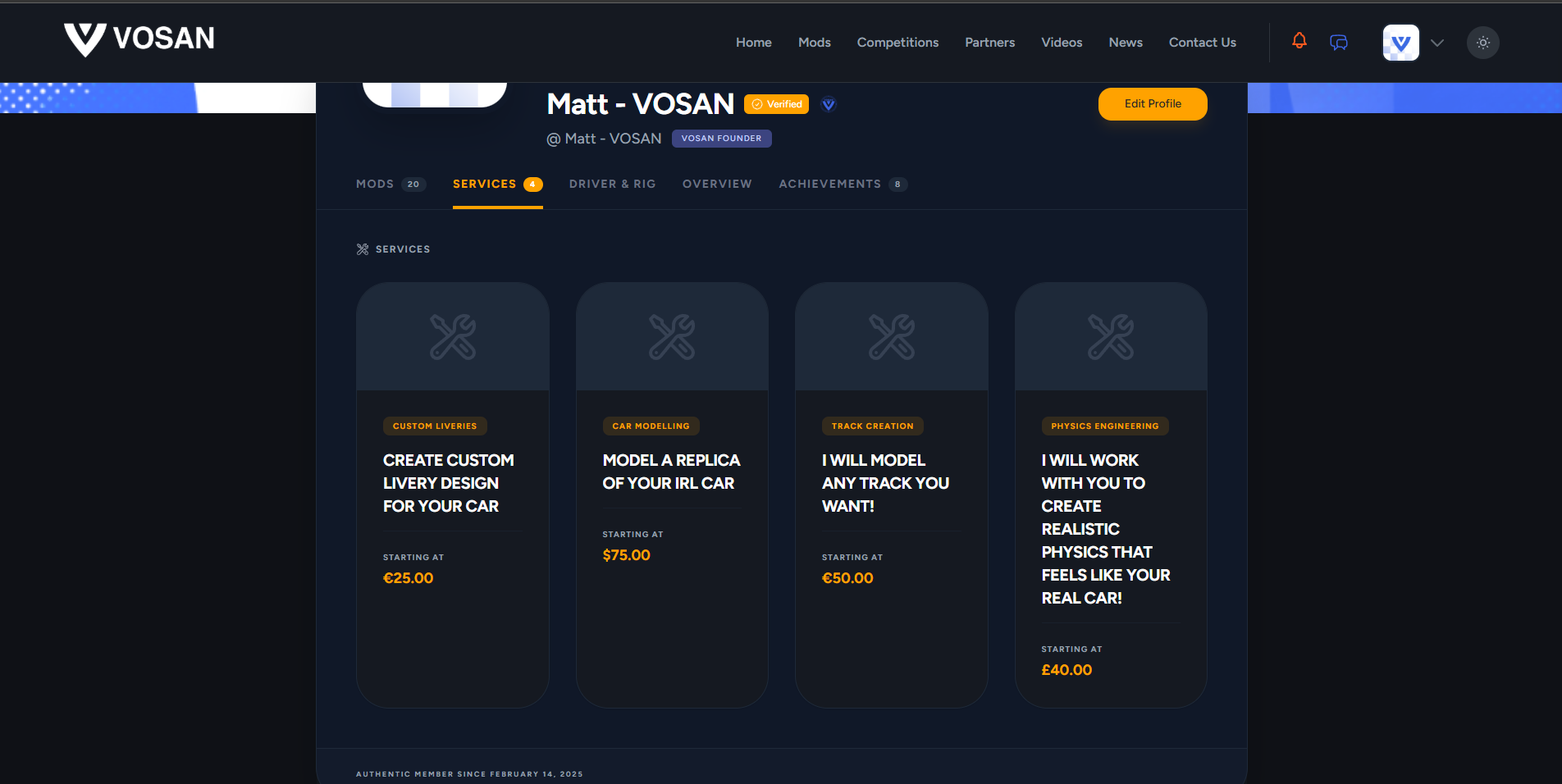Open the Mods nav link
The height and width of the screenshot is (784, 1562).
tap(815, 43)
